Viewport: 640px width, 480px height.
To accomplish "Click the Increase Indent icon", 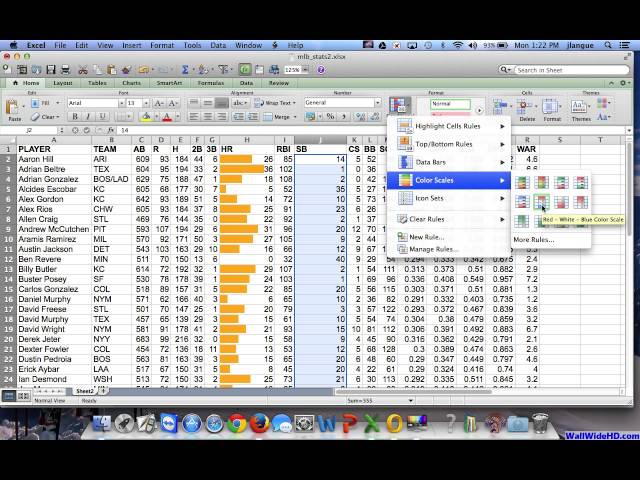I will tap(253, 117).
